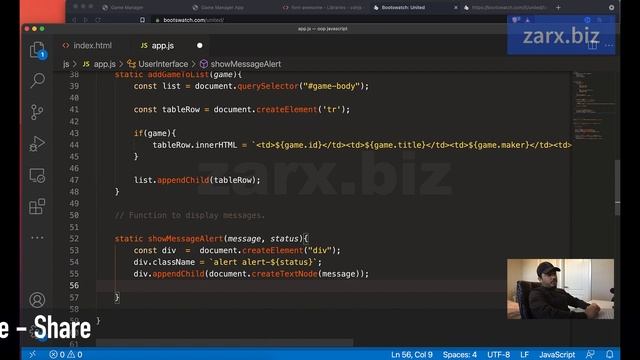Viewport: 640px width, 360px height.
Task: Open the Accounts menu icon
Action: pyautogui.click(x=37, y=300)
